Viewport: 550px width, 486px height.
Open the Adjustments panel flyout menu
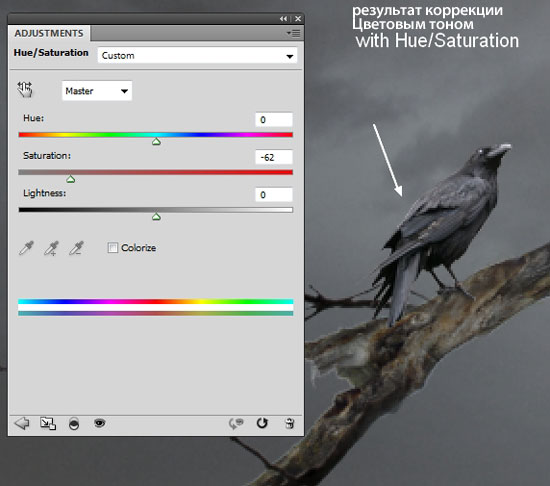(293, 33)
